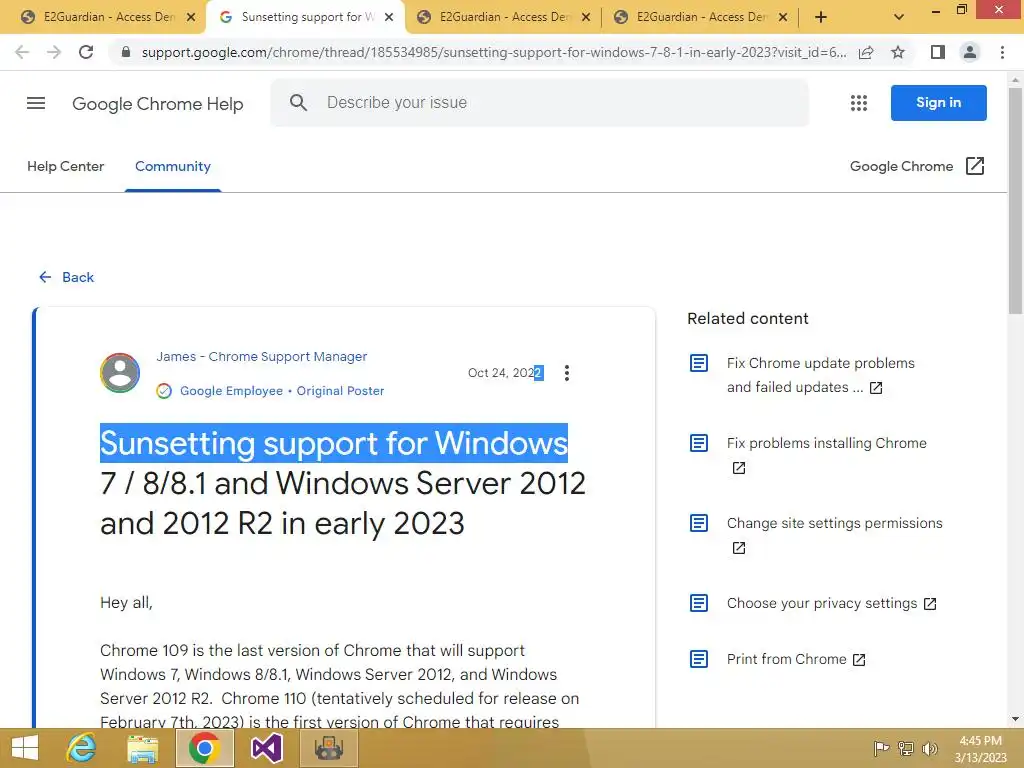Click the Hey all, greeting text

[126, 602]
